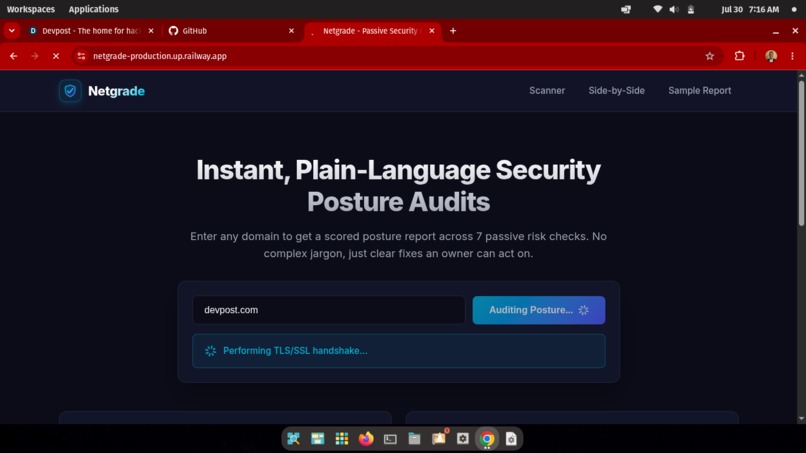Screen dimensions: 806x453
Task: Click the Google Chrome icon in dock
Action: [x=487, y=439]
